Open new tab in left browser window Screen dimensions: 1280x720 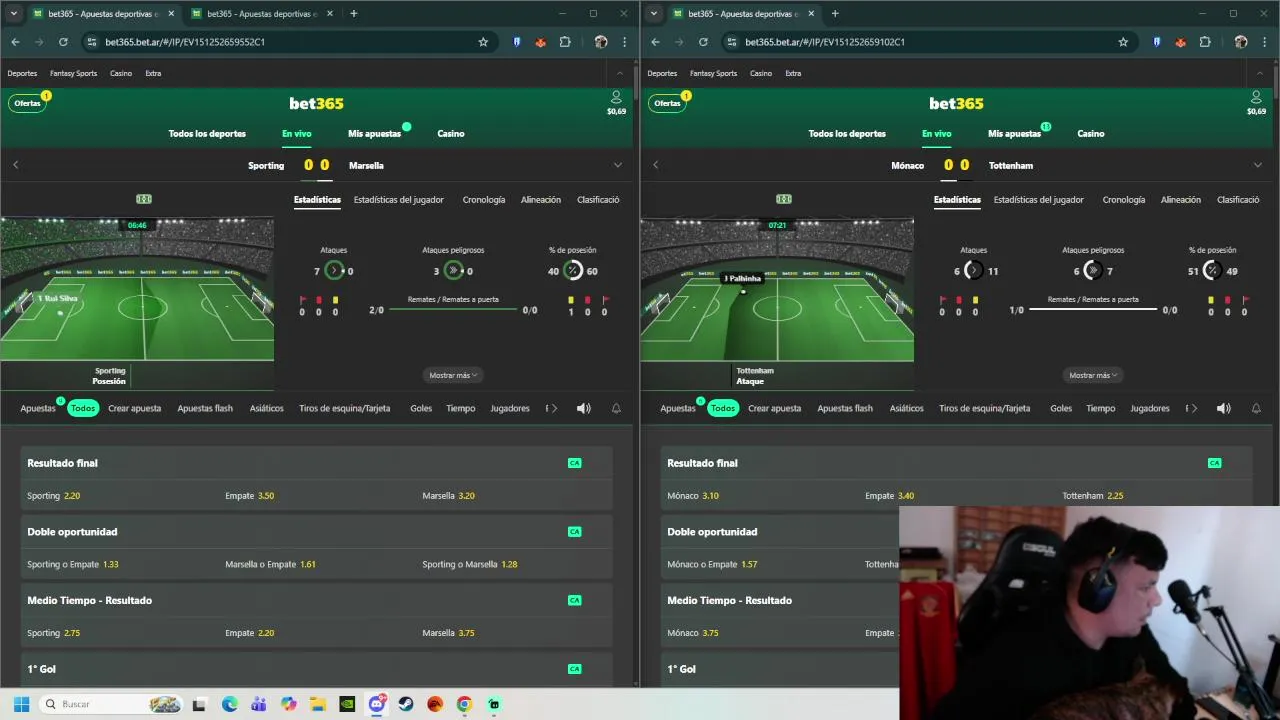click(353, 13)
